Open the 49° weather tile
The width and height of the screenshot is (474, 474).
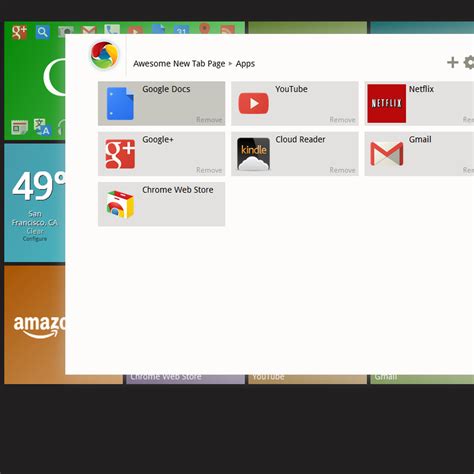coord(35,203)
